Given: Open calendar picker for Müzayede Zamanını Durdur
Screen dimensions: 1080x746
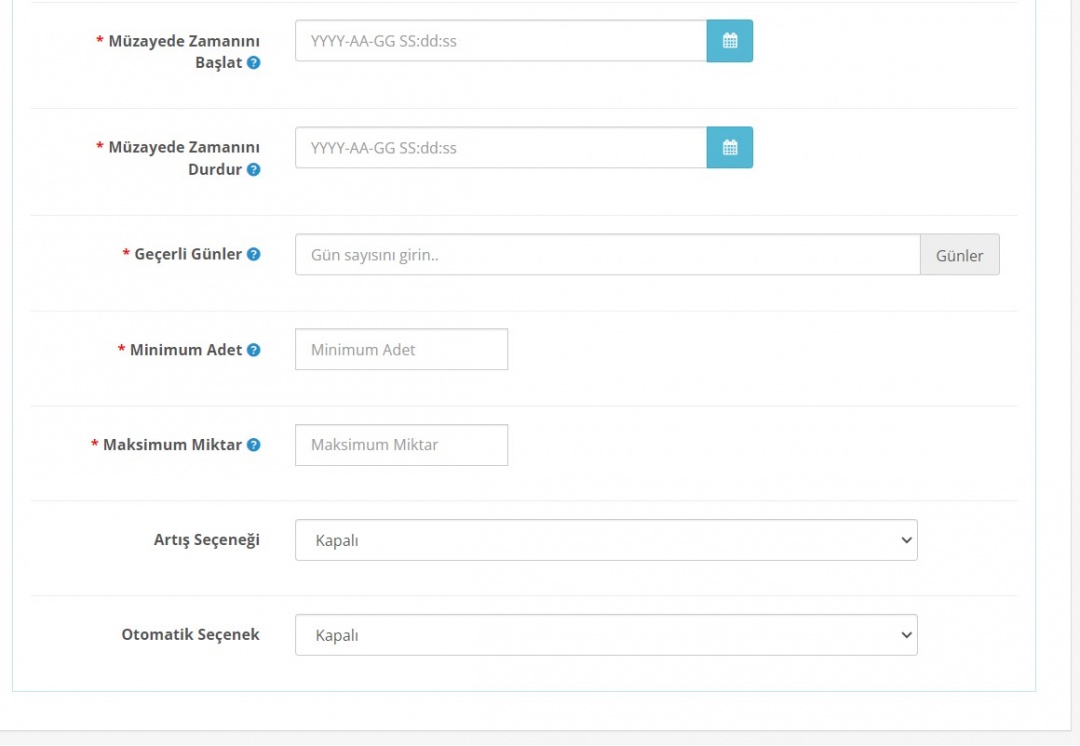Looking at the screenshot, I should 729,148.
